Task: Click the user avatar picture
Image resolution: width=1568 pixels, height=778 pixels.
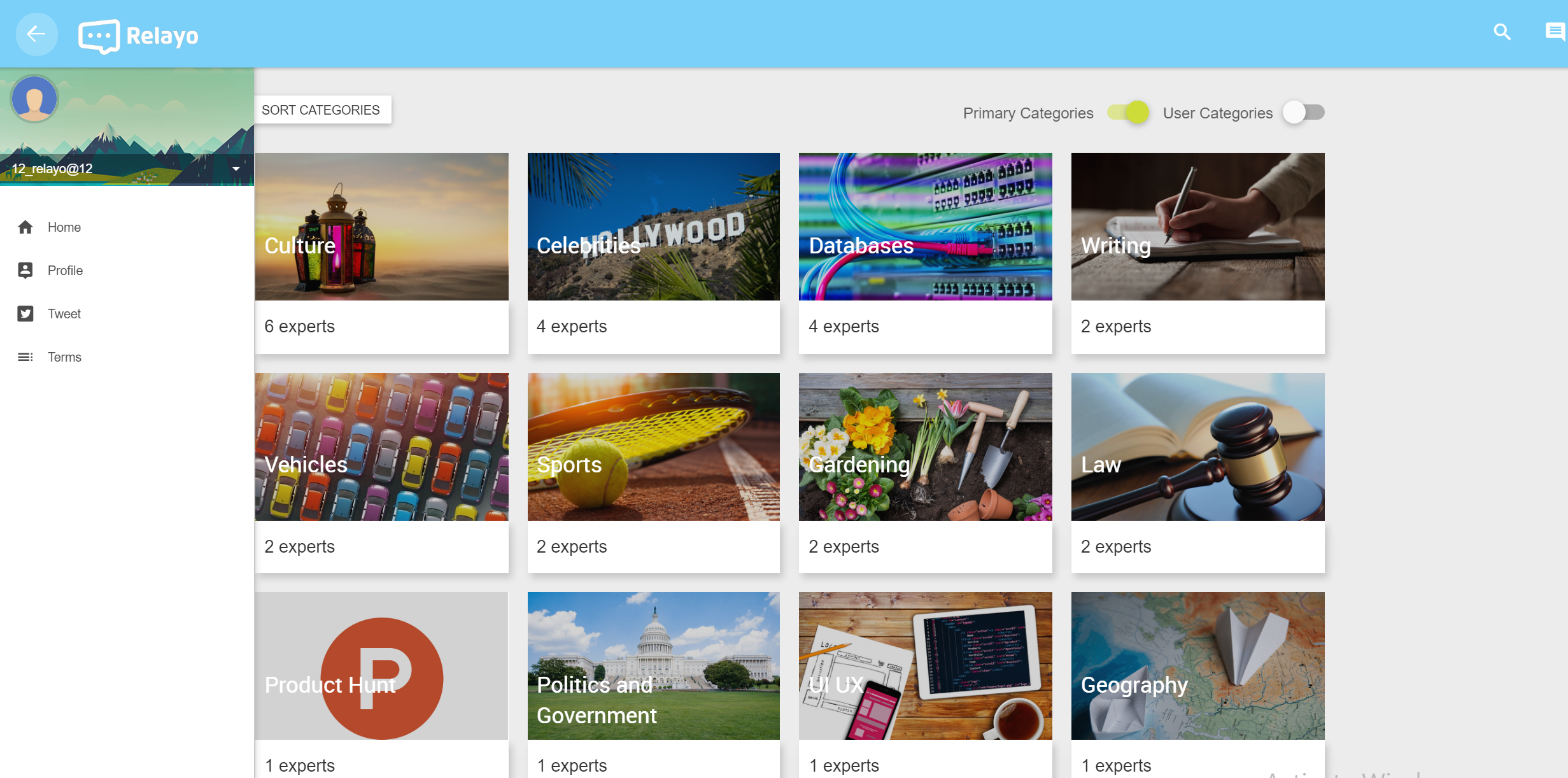Action: (34, 99)
